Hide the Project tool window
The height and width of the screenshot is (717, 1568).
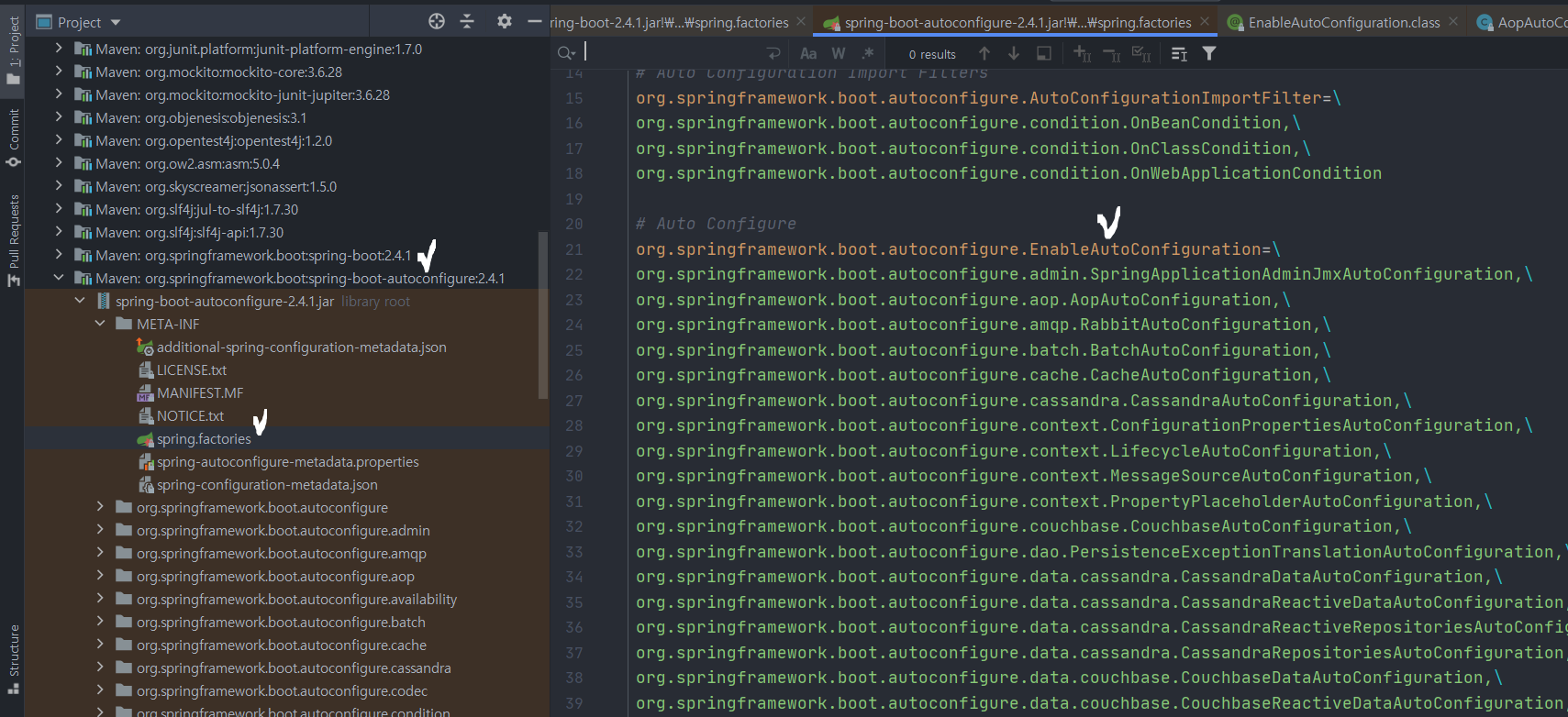pos(535,21)
